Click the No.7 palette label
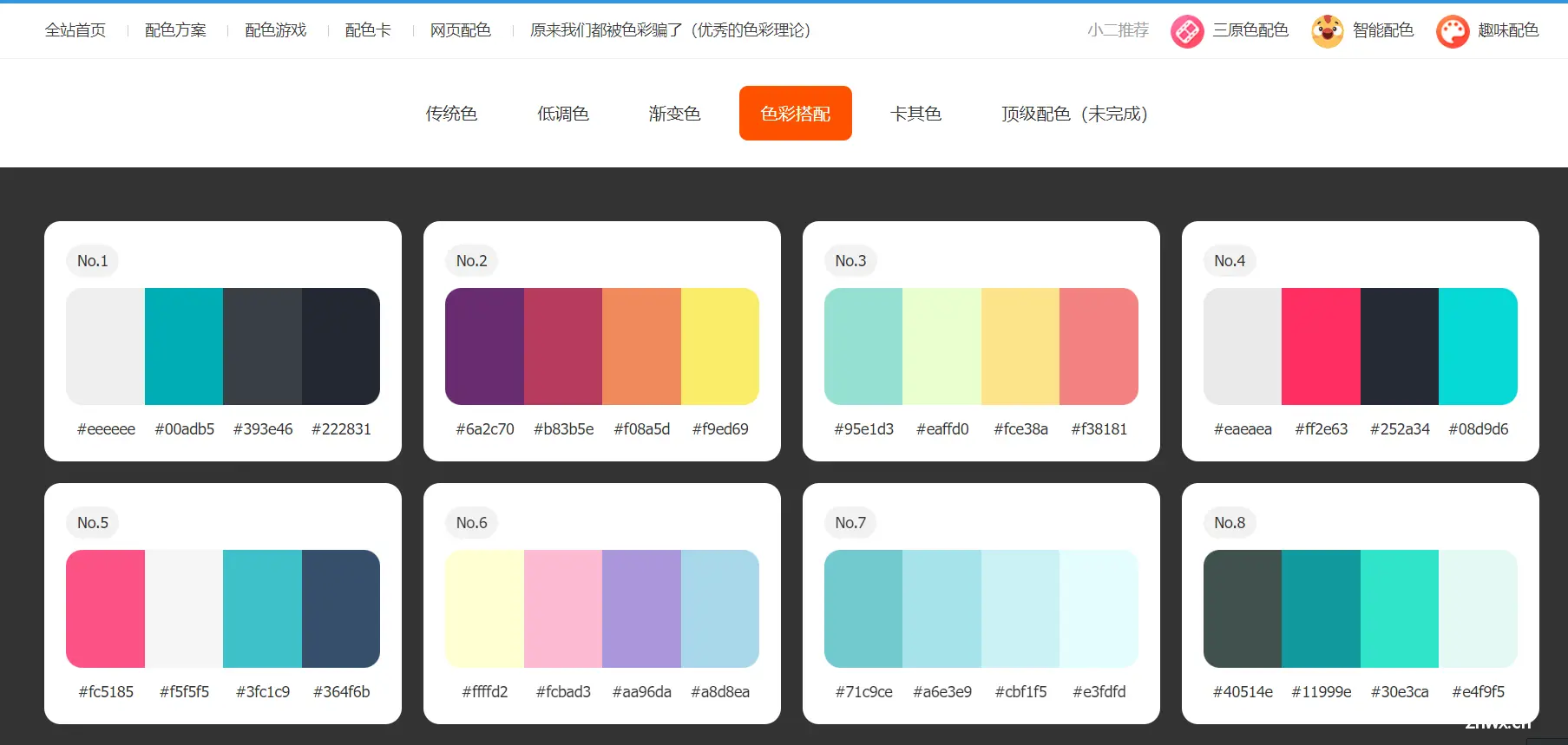Viewport: 1568px width, 745px height. click(x=850, y=523)
